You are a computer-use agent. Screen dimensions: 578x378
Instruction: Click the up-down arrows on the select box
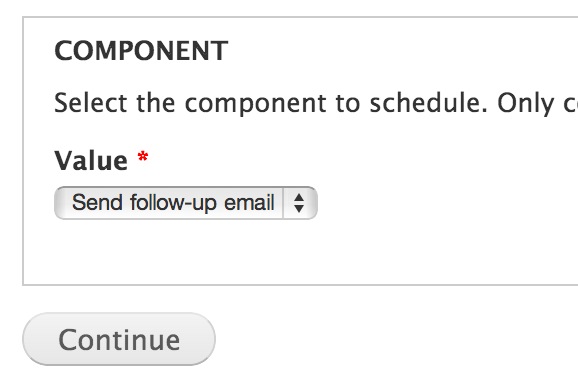(x=299, y=203)
